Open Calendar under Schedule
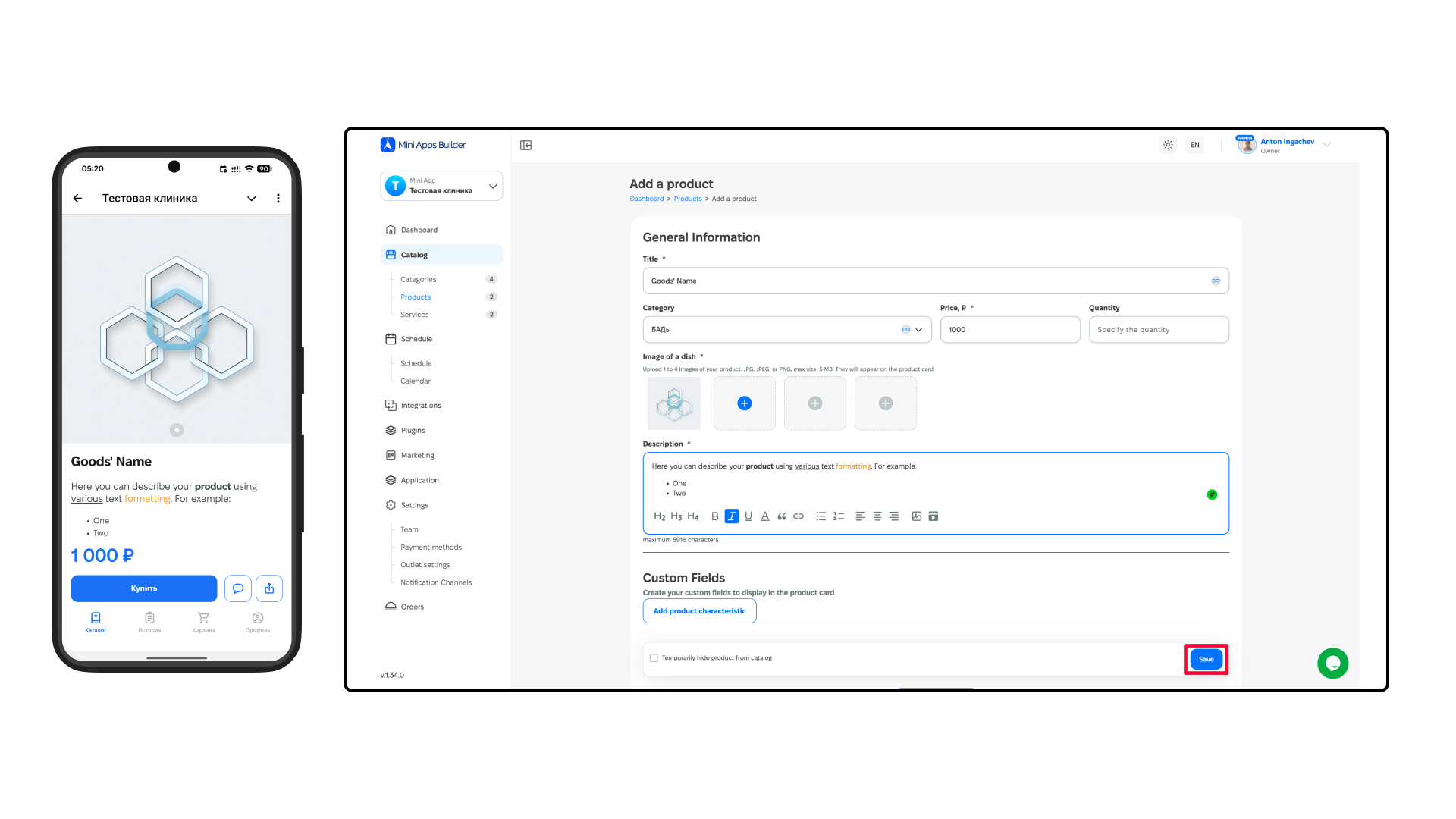This screenshot has height=819, width=1456. tap(416, 381)
